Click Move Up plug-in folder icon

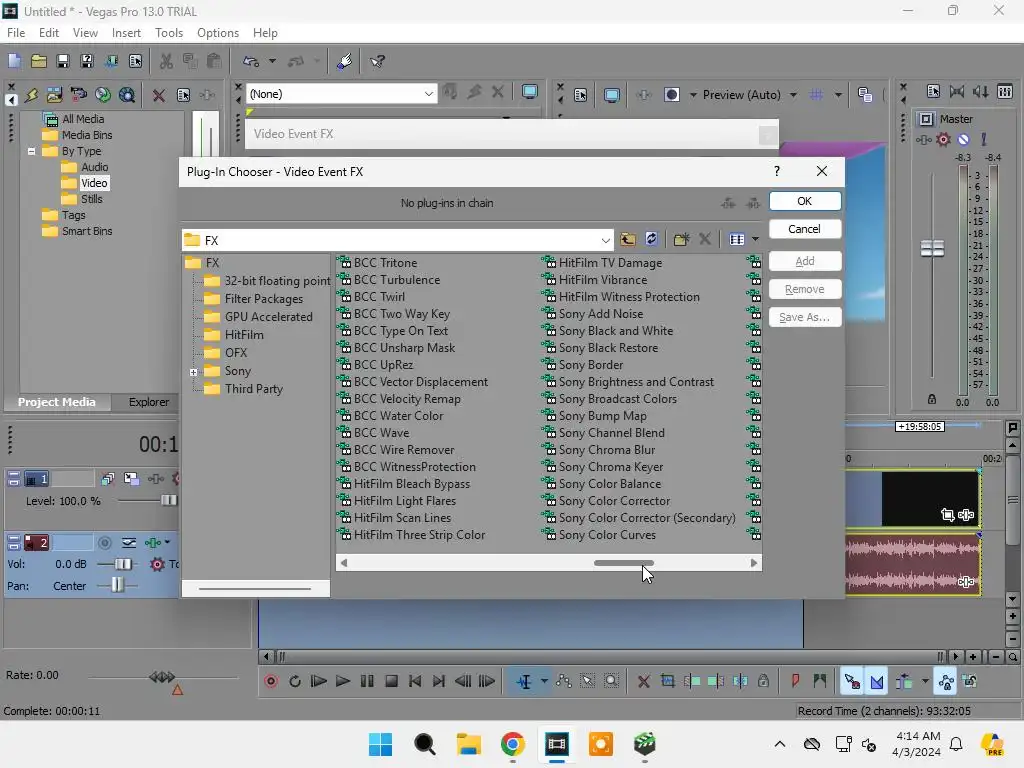click(628, 239)
